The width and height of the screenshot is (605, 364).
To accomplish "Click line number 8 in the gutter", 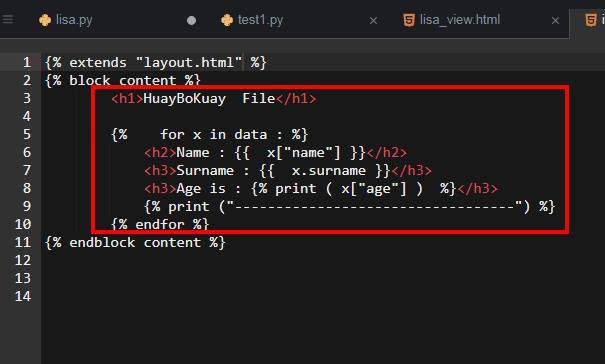I will [27, 188].
